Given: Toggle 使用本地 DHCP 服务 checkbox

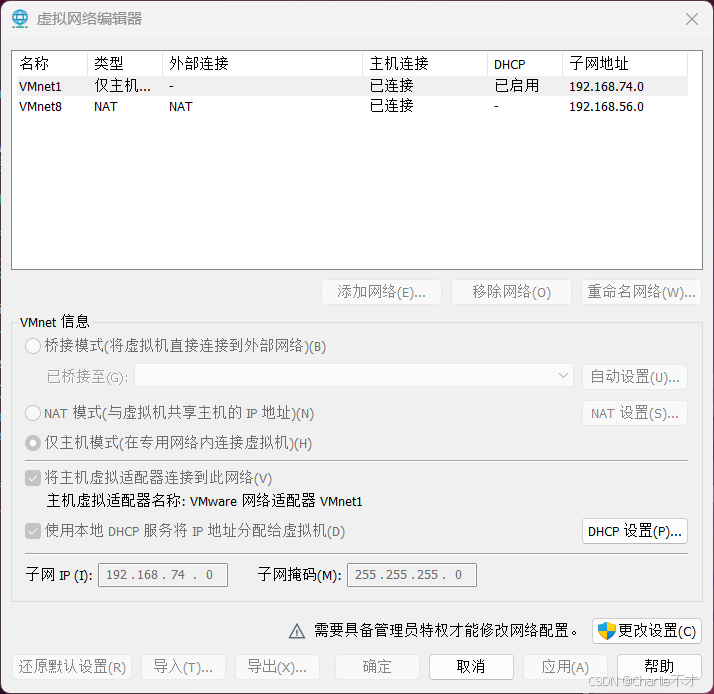Looking at the screenshot, I should pyautogui.click(x=33, y=531).
